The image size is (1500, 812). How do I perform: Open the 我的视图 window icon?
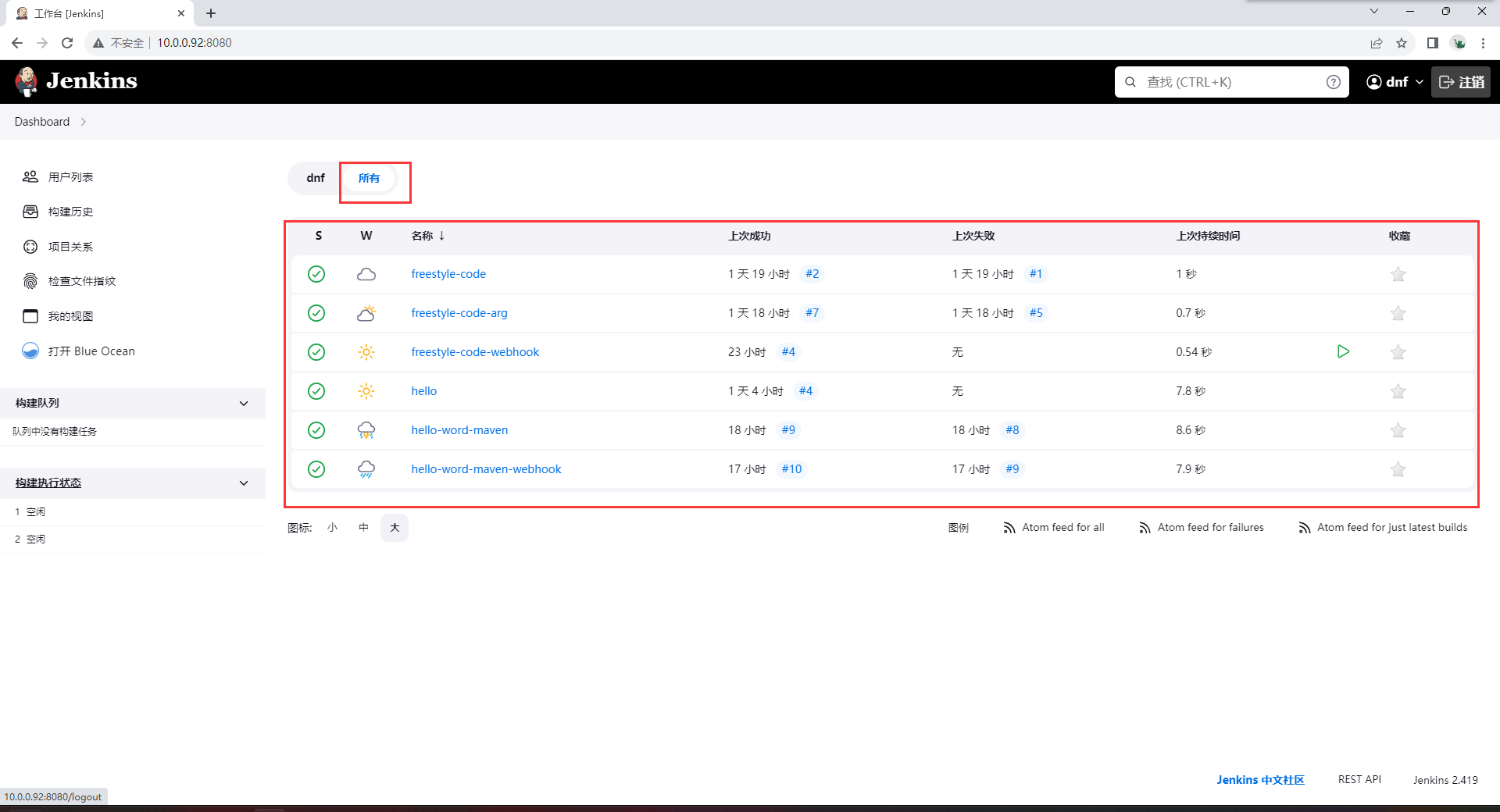30,316
